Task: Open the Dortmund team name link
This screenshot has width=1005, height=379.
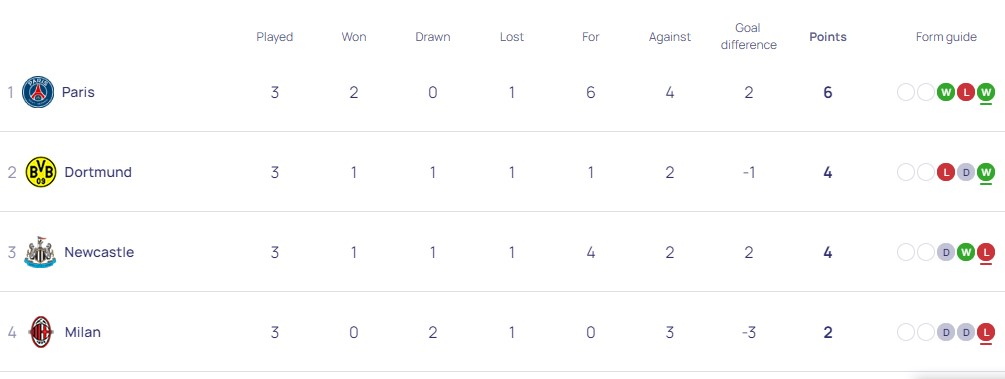Action: click(x=98, y=172)
